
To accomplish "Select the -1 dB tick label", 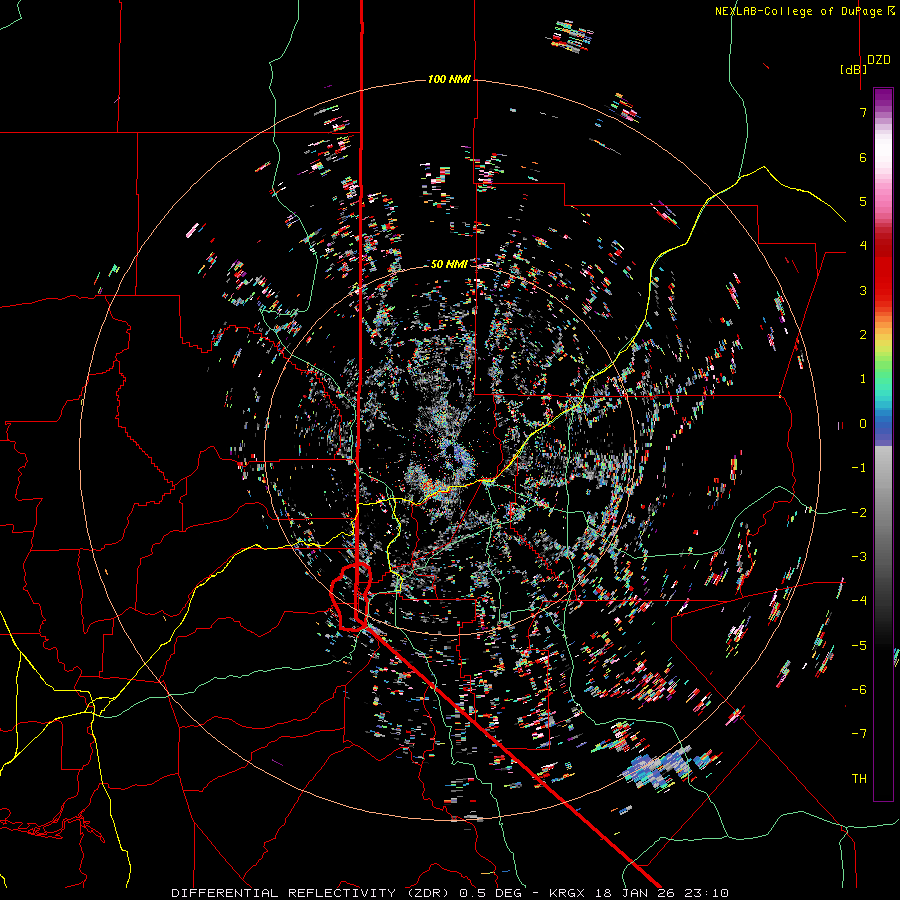I will click(x=859, y=468).
